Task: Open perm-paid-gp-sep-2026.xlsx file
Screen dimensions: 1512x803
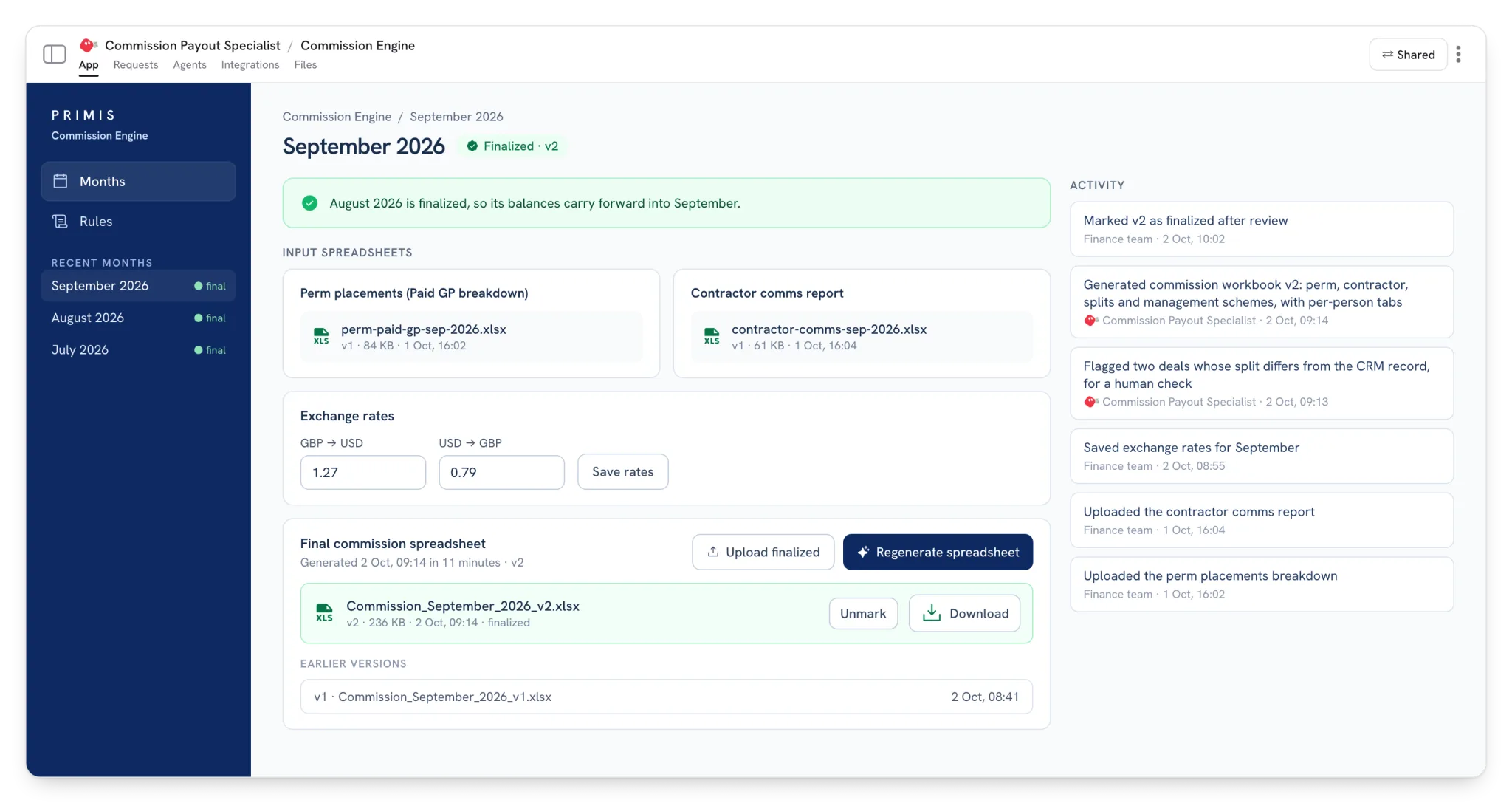Action: pos(471,337)
